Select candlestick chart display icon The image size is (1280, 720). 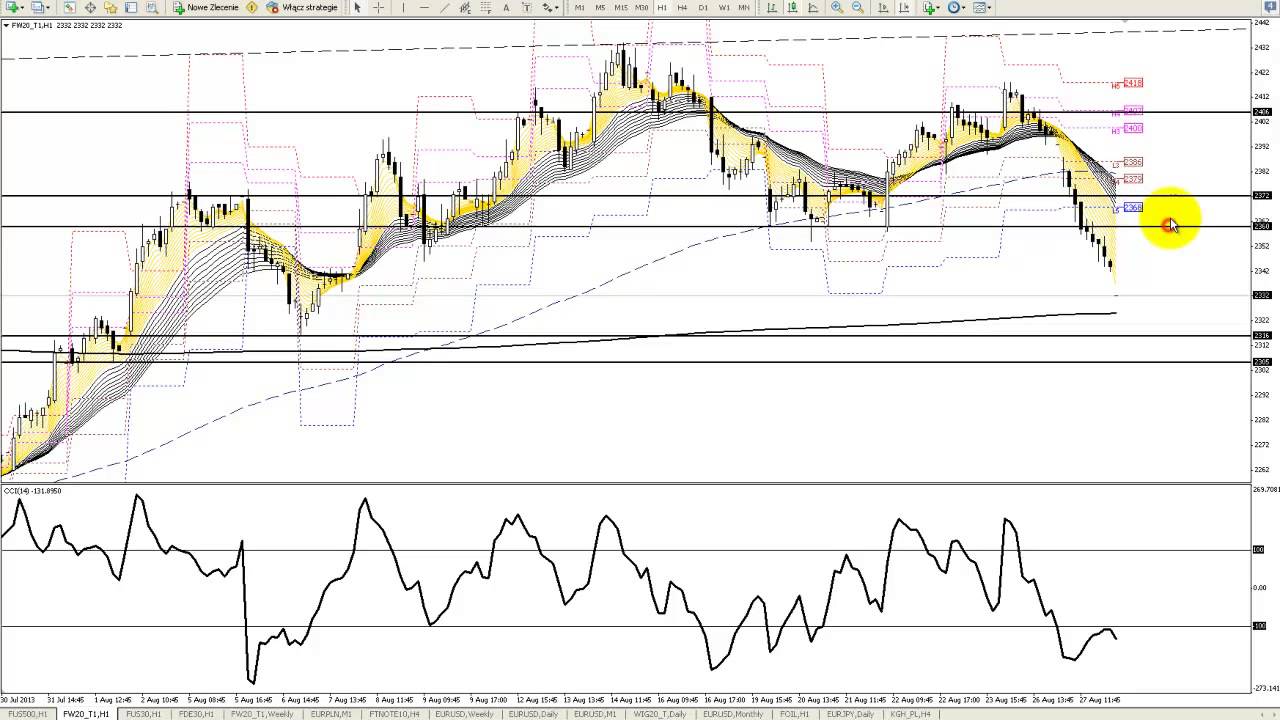[792, 7]
